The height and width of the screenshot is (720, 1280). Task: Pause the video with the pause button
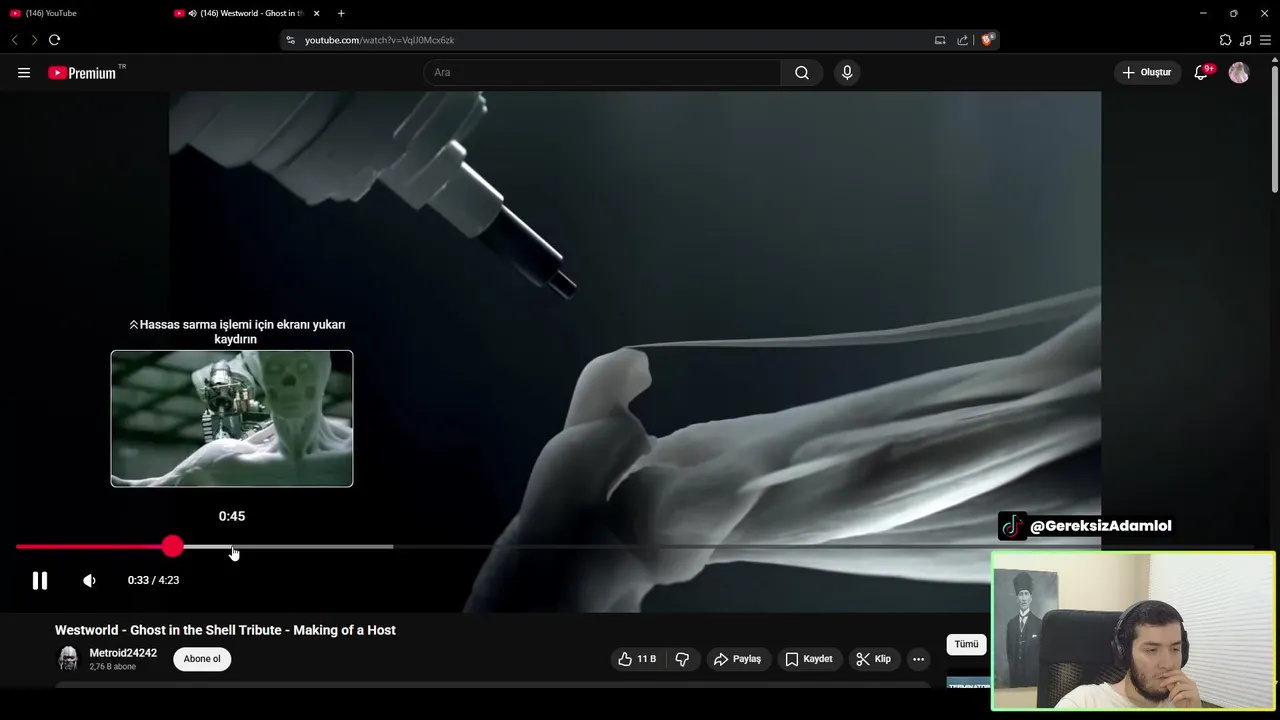40,580
